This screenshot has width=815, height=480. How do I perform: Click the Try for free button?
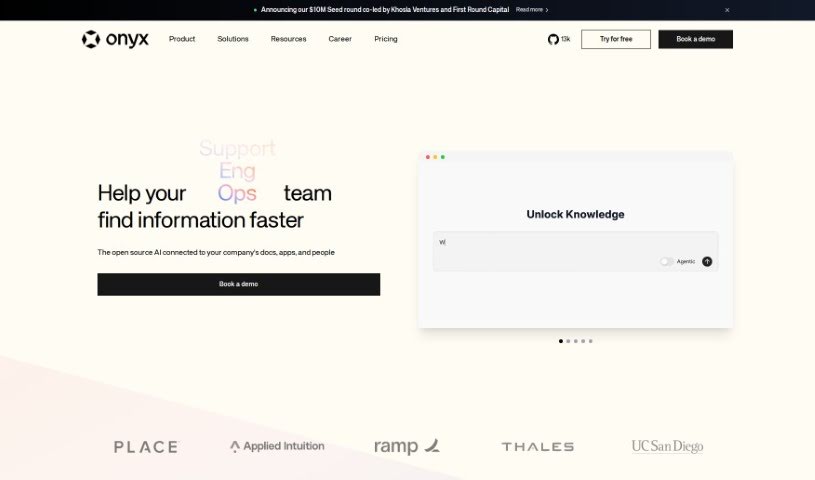coord(616,39)
